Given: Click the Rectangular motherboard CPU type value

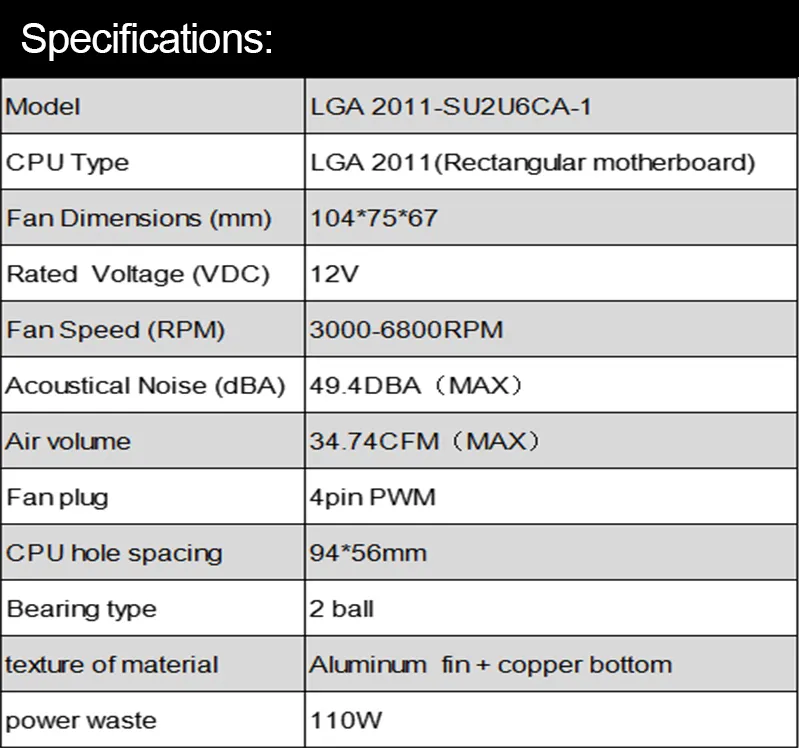Looking at the screenshot, I should [532, 163].
